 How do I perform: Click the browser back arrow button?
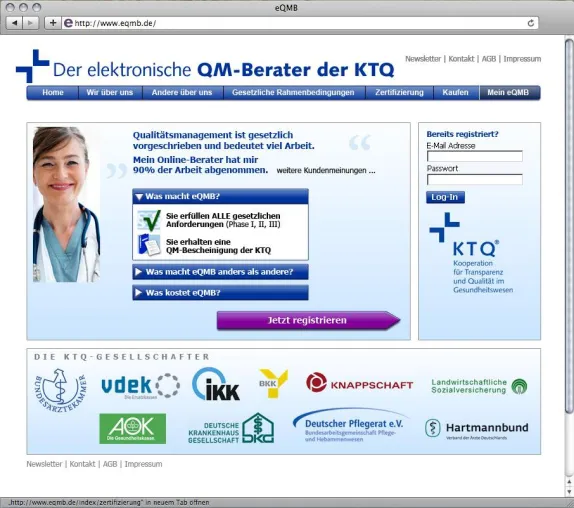[x=15, y=23]
